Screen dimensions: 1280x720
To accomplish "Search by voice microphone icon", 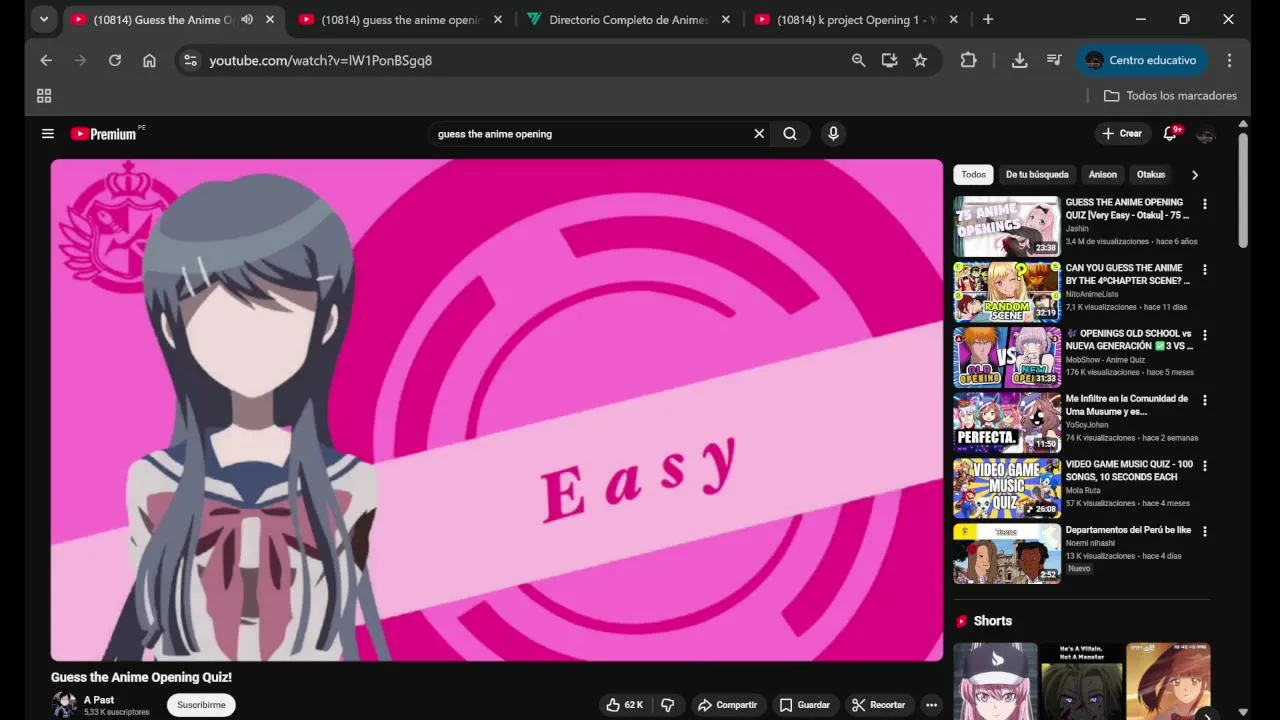I will point(833,133).
